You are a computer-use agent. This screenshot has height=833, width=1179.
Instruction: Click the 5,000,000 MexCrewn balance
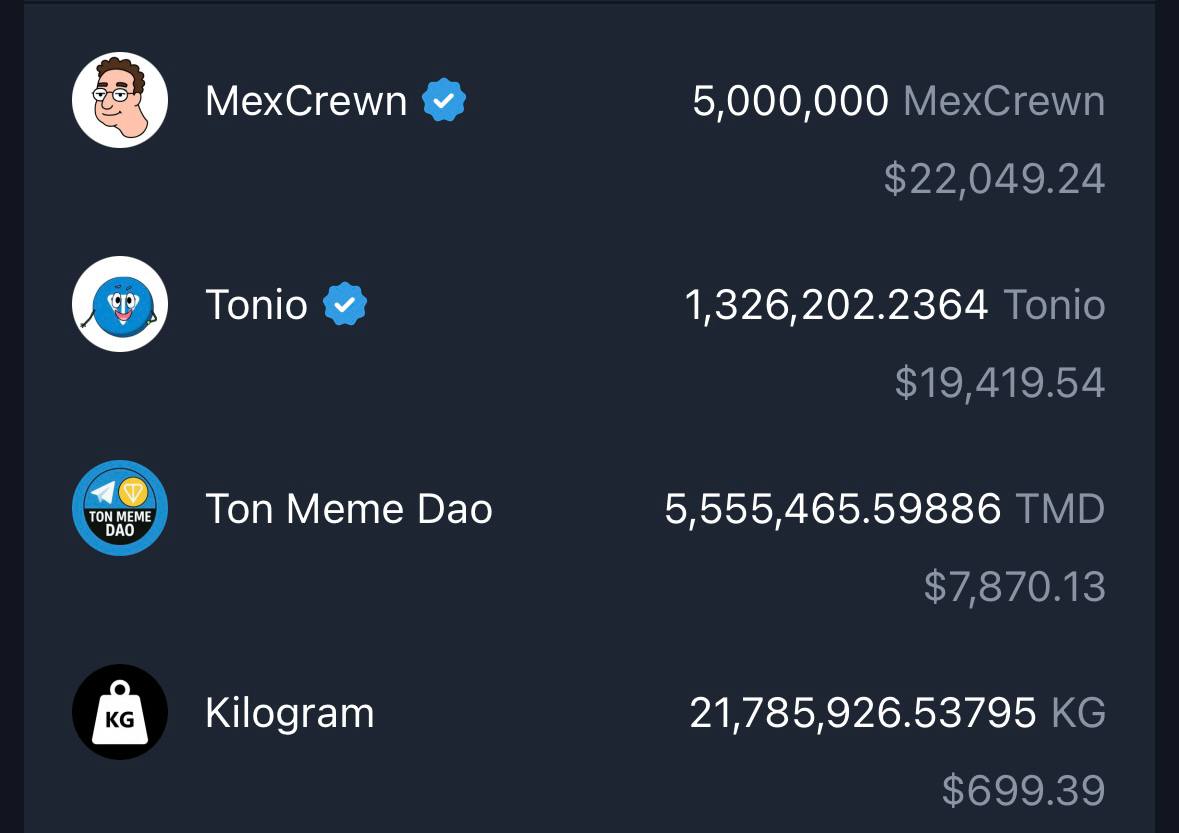(899, 101)
